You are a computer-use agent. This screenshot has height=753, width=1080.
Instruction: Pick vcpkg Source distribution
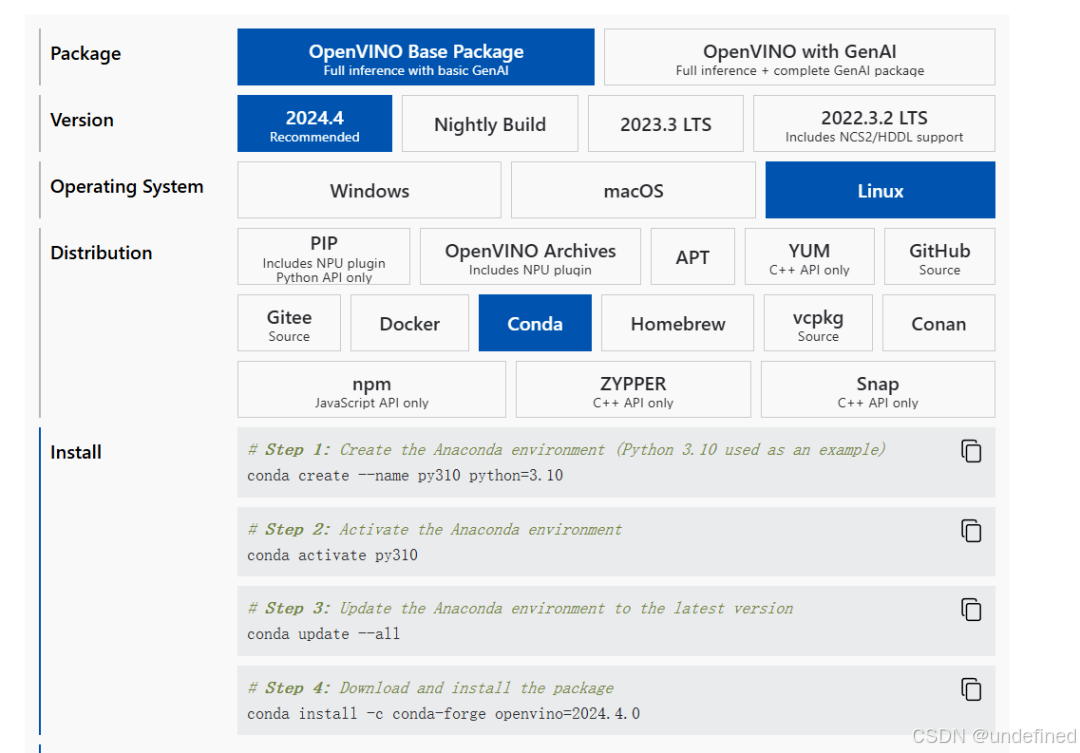(x=818, y=323)
